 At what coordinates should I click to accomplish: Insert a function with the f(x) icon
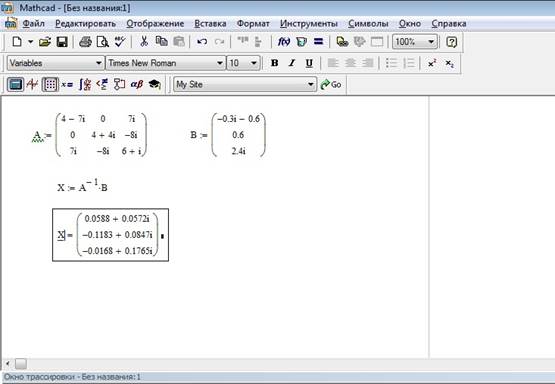(284, 42)
